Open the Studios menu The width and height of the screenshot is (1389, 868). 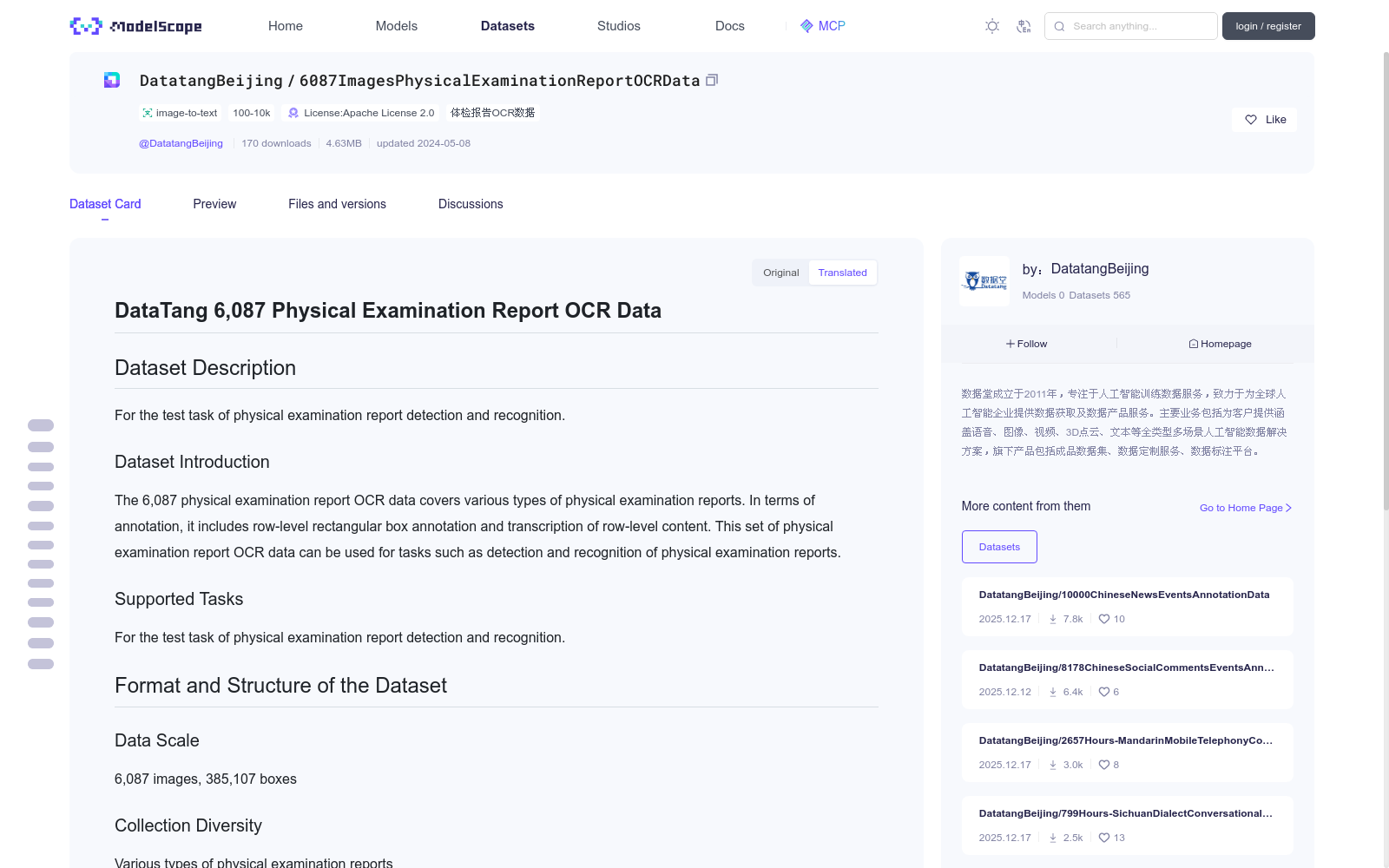pos(619,26)
